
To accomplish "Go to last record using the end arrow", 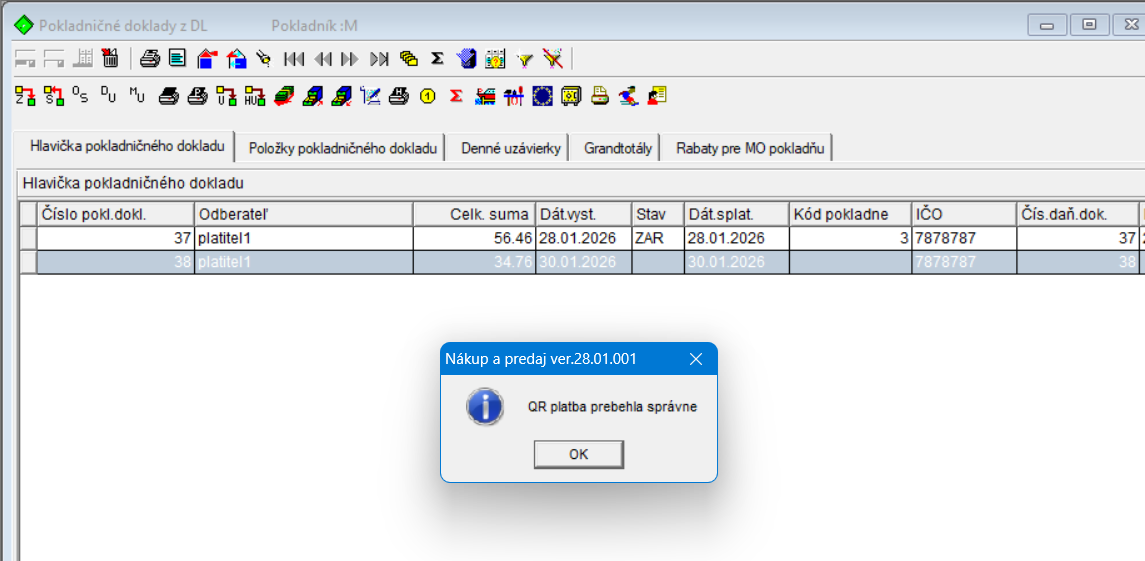I will 379,58.
